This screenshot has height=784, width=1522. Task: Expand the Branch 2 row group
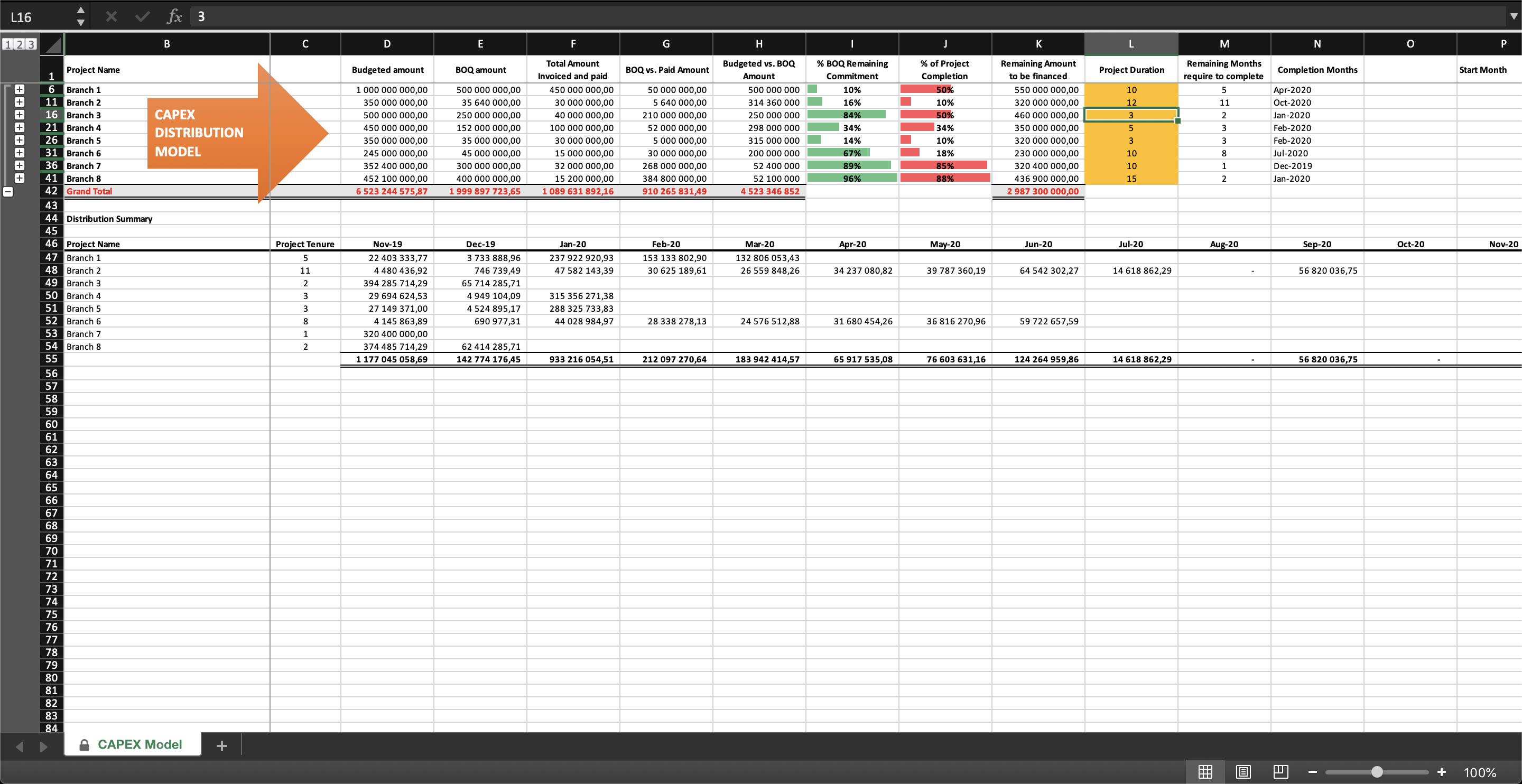click(x=20, y=101)
